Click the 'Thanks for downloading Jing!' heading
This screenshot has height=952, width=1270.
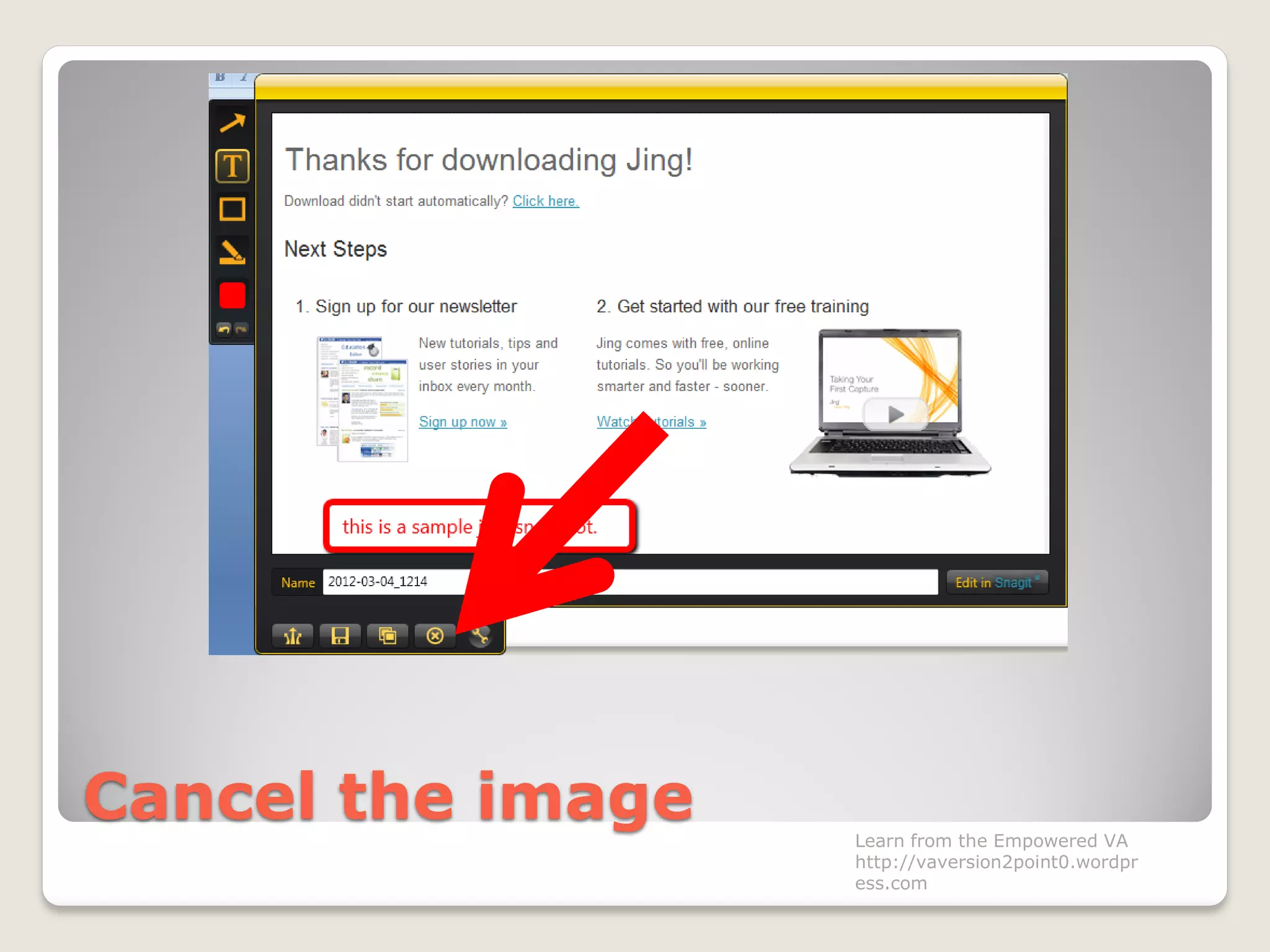489,160
